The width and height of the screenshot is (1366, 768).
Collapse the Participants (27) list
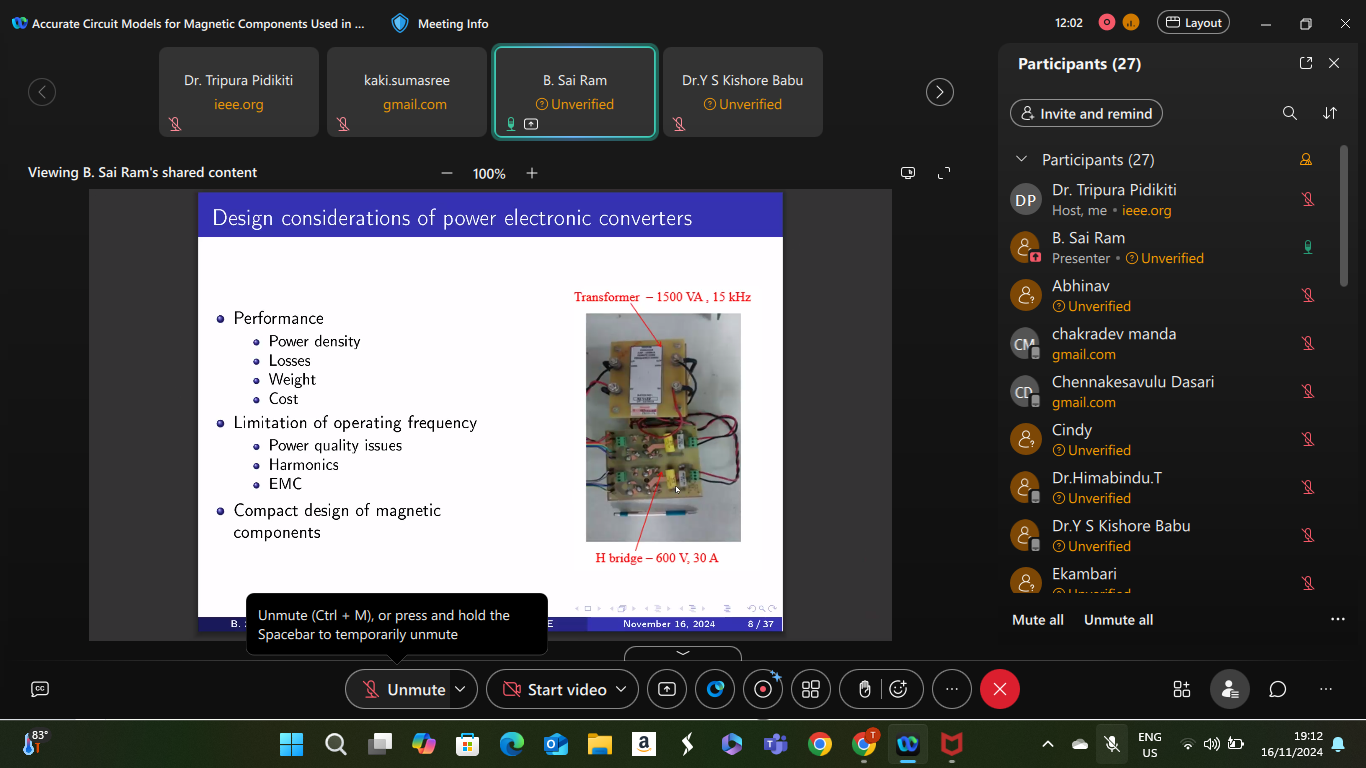tap(1021, 159)
